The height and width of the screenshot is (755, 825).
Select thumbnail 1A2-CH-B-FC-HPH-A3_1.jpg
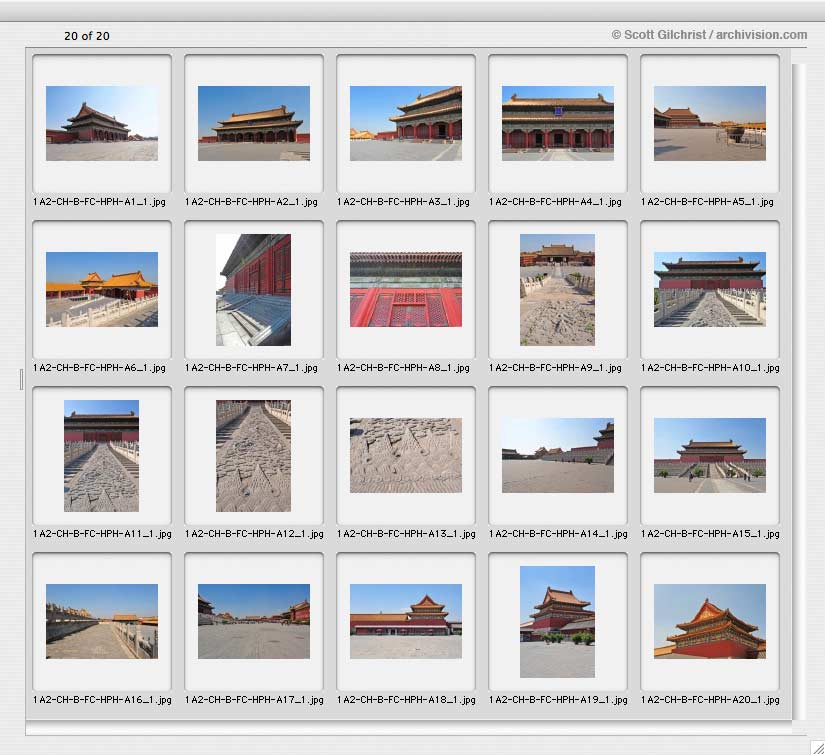tap(406, 123)
